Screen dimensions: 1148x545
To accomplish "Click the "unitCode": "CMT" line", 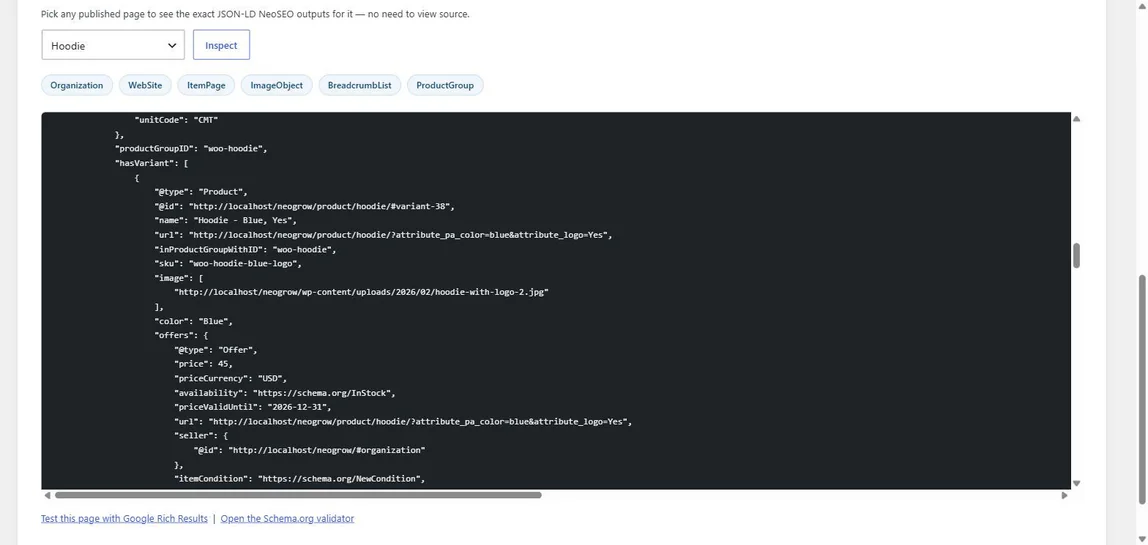I will coord(176,119).
